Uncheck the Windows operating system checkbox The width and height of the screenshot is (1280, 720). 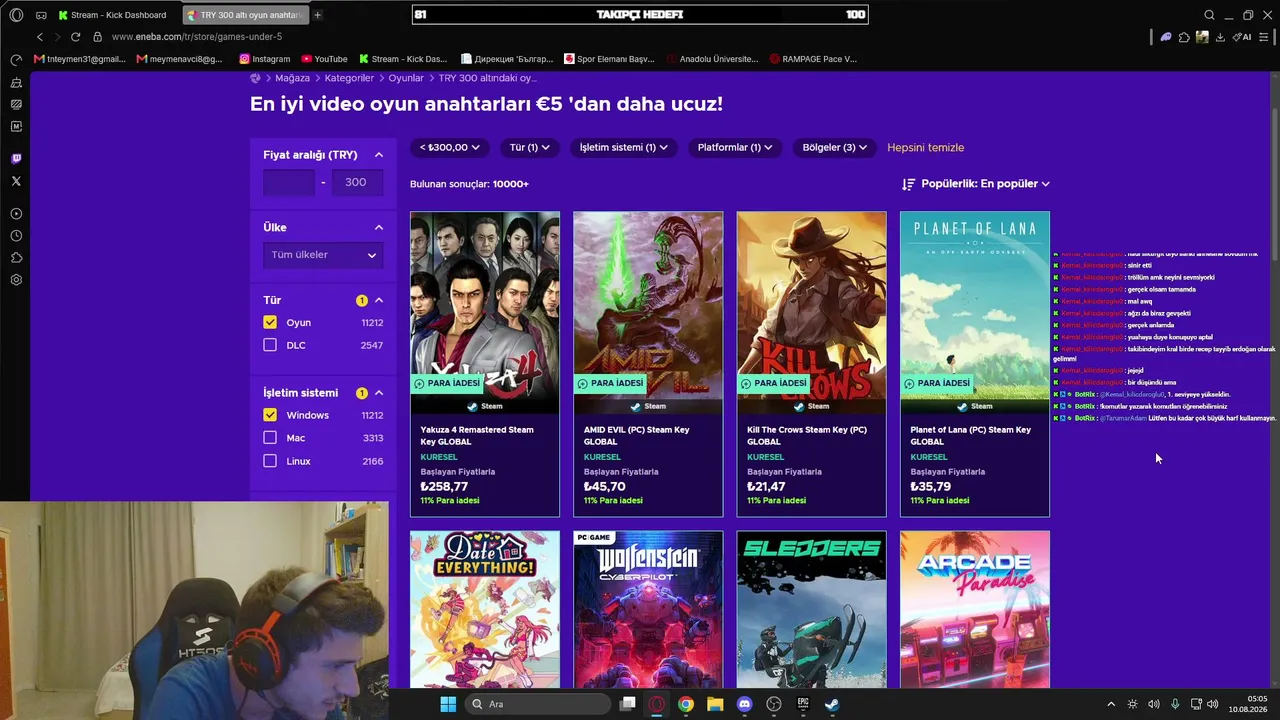pyautogui.click(x=270, y=415)
